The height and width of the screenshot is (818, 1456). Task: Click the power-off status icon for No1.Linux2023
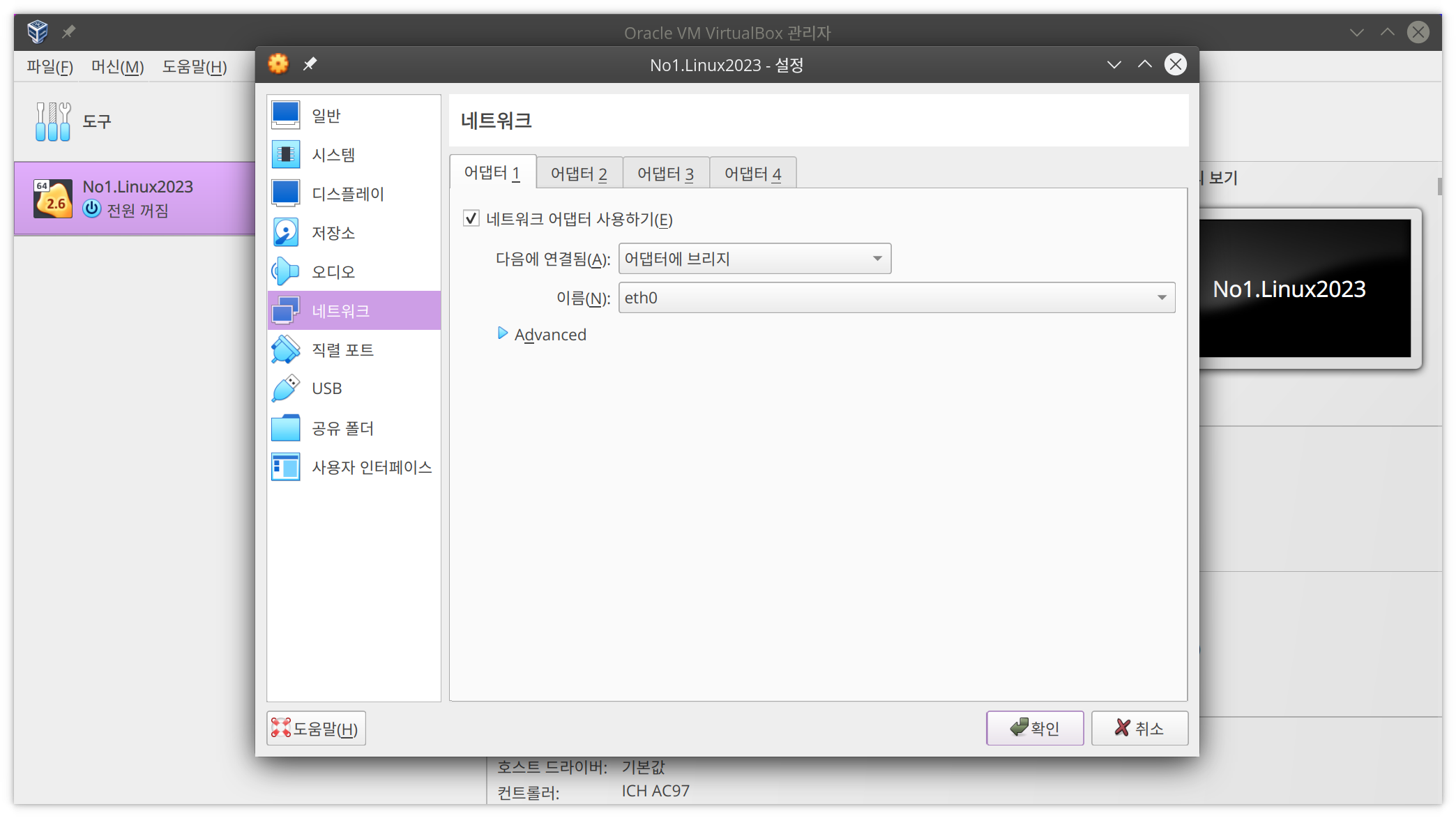pos(92,209)
